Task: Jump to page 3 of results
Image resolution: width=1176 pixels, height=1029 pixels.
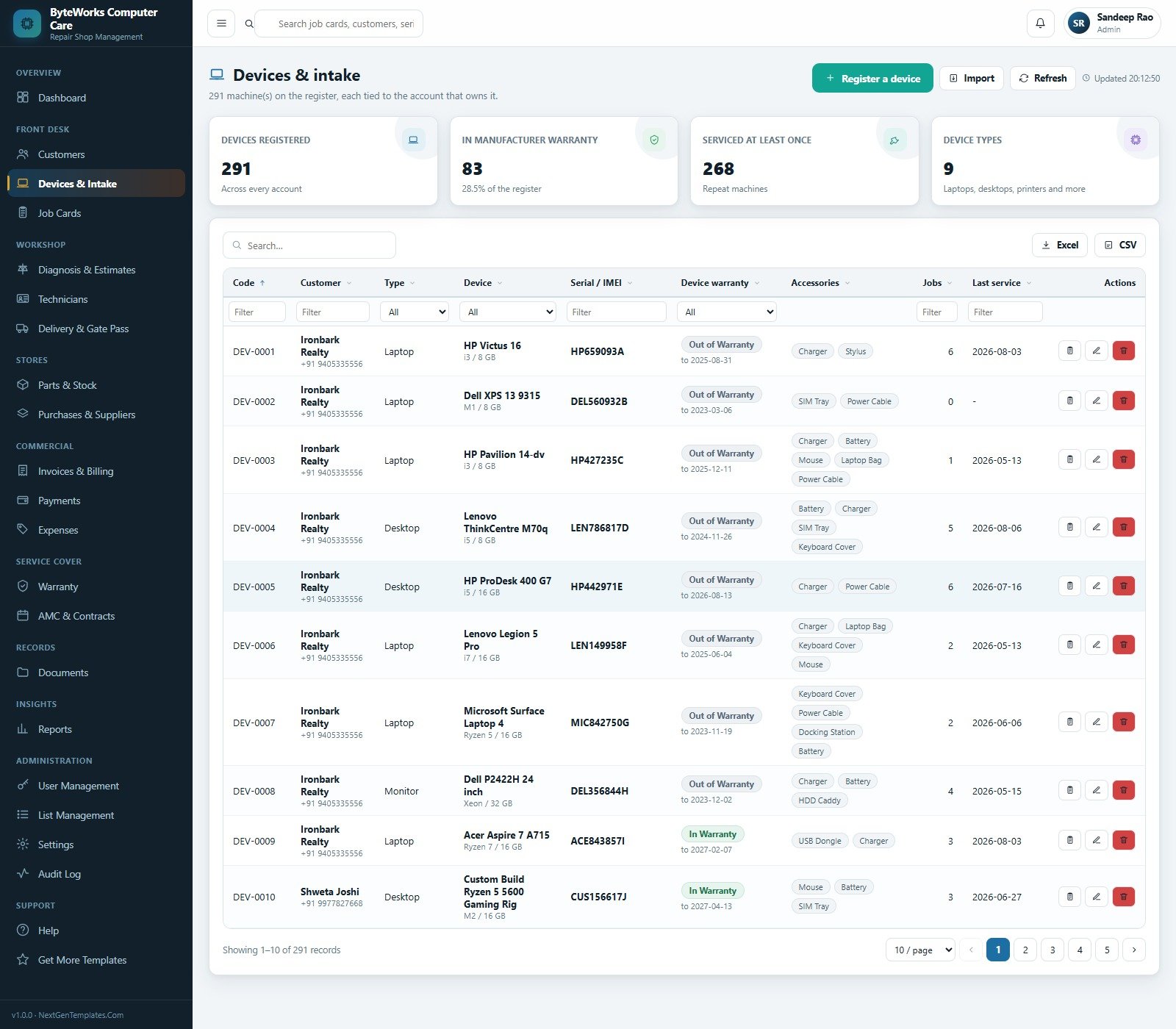Action: point(1053,950)
